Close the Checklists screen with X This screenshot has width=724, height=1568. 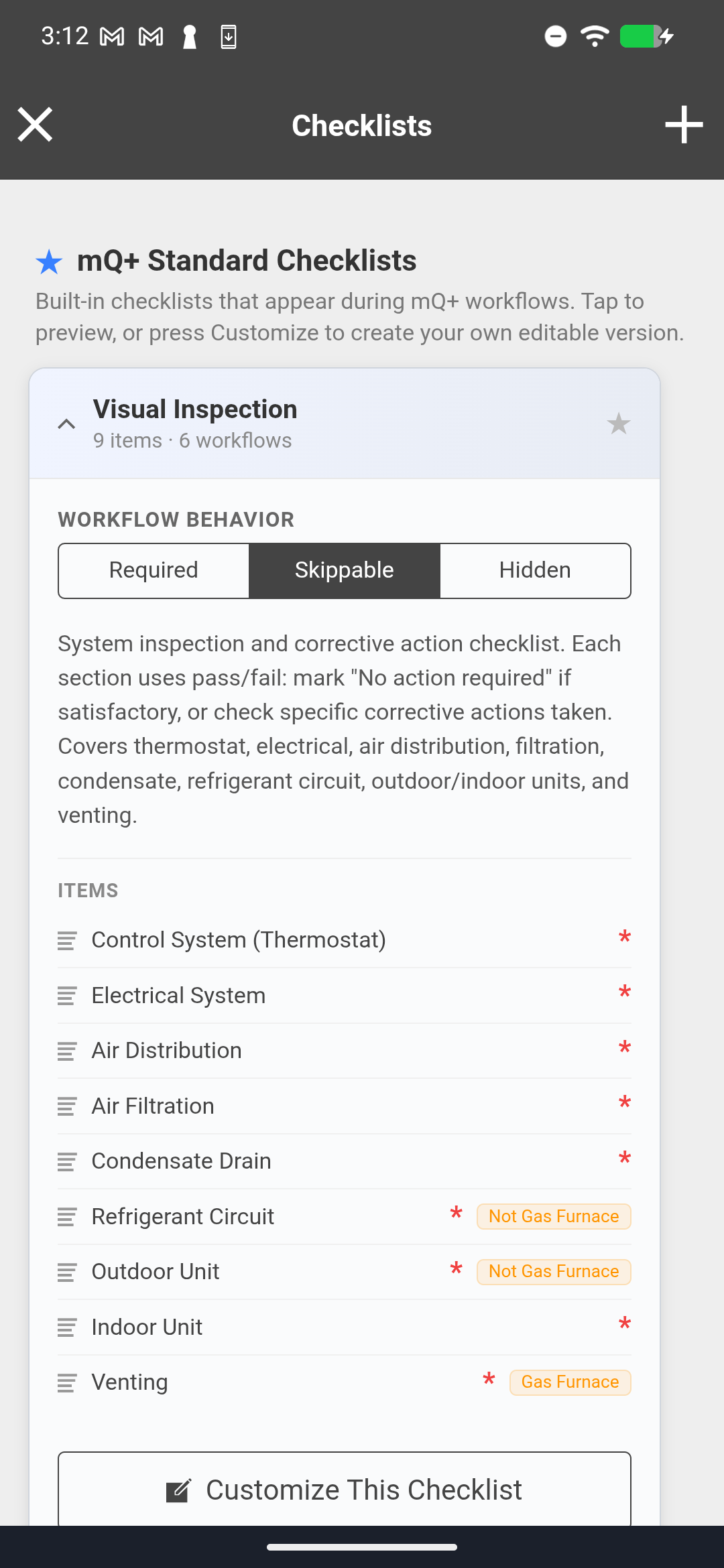click(x=35, y=125)
